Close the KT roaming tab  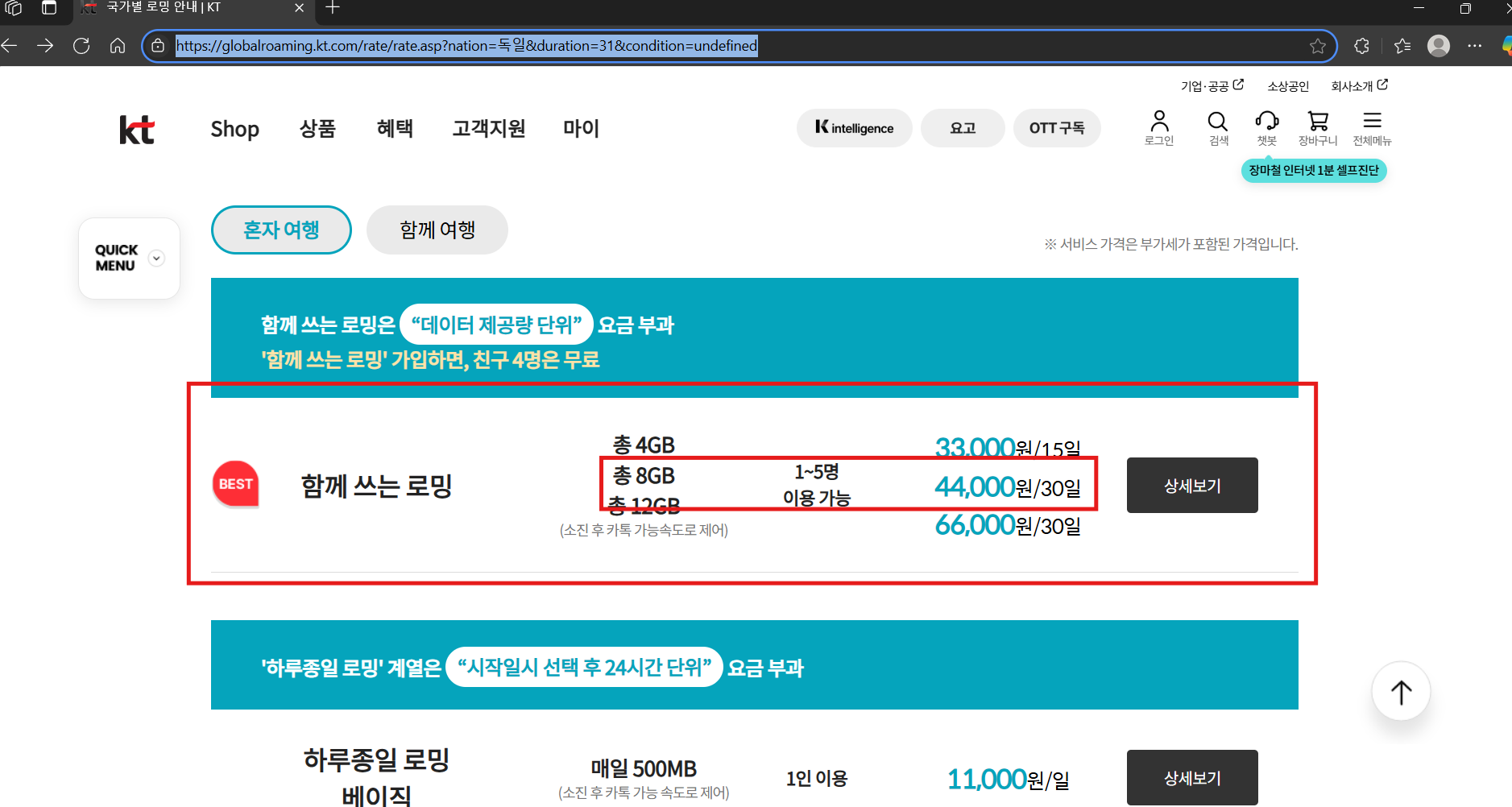pos(299,8)
